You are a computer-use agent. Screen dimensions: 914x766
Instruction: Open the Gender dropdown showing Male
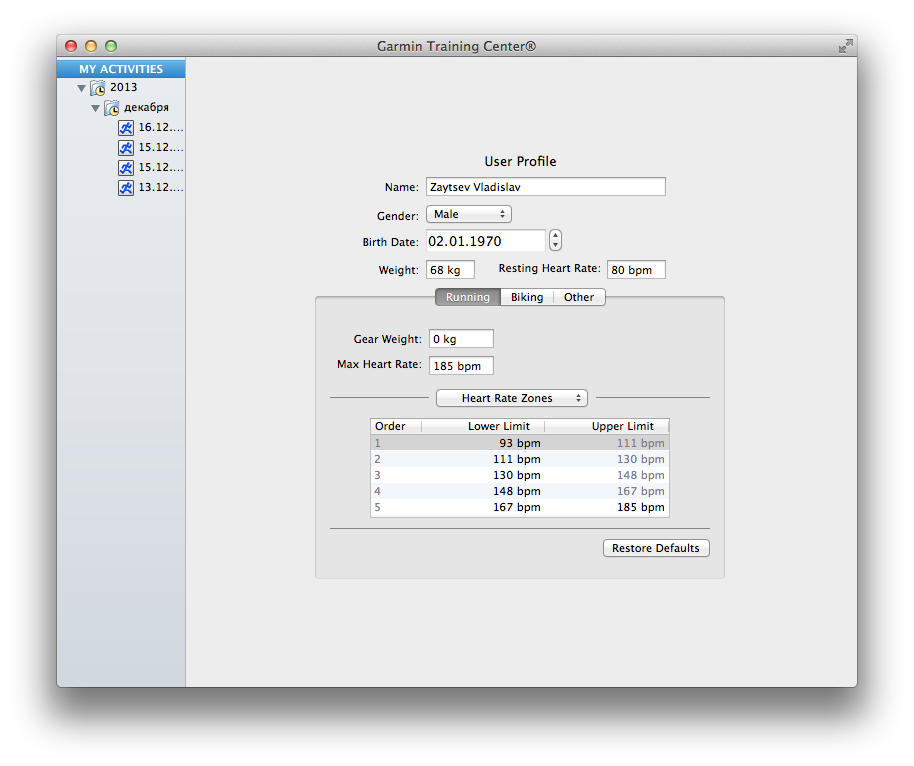point(469,214)
